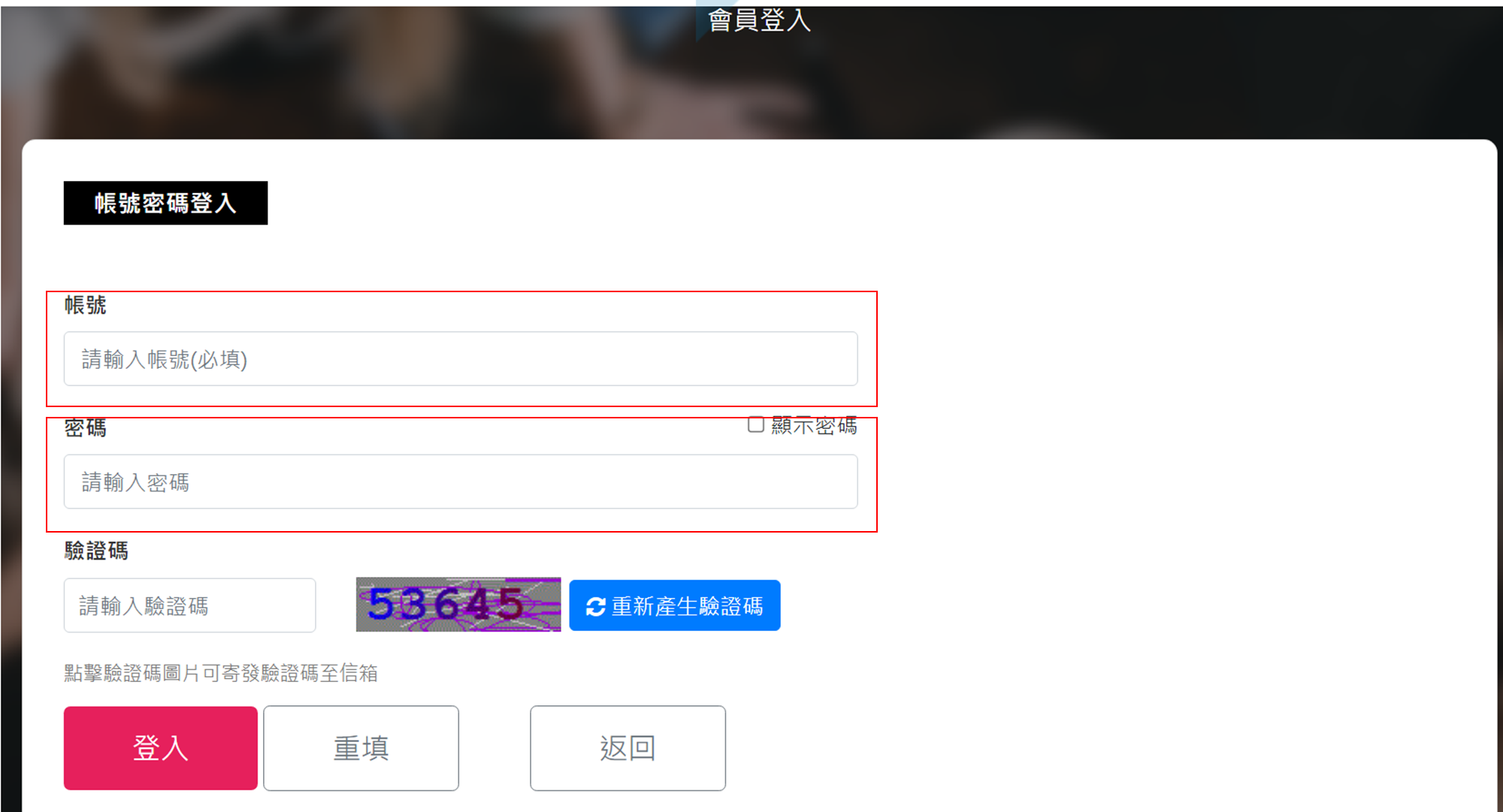
Task: Click the 返回 button
Action: point(628,748)
